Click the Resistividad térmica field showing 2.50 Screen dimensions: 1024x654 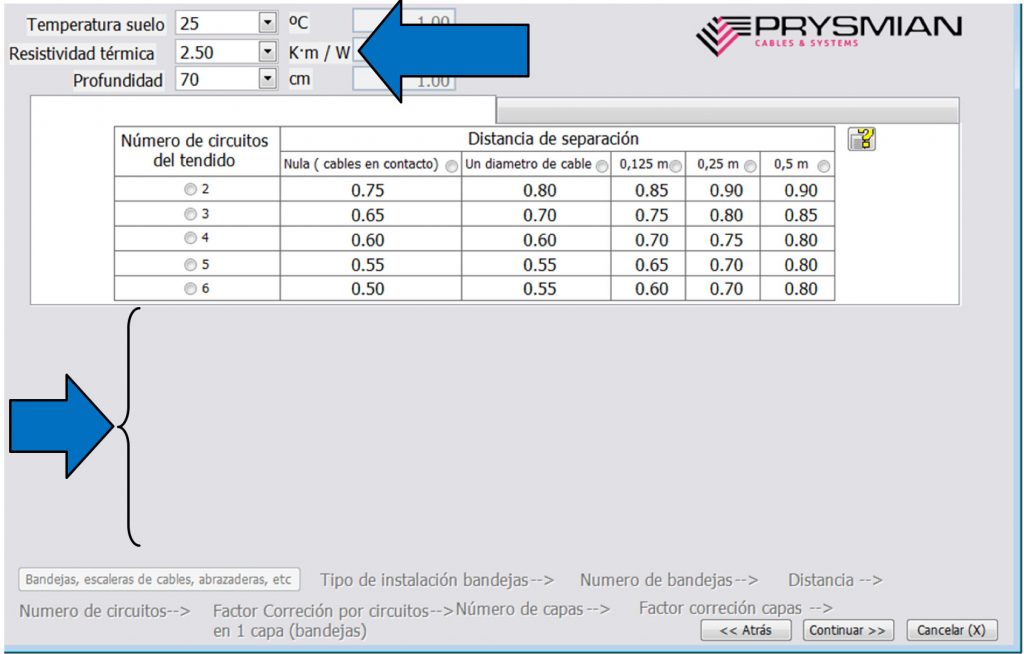[217, 52]
